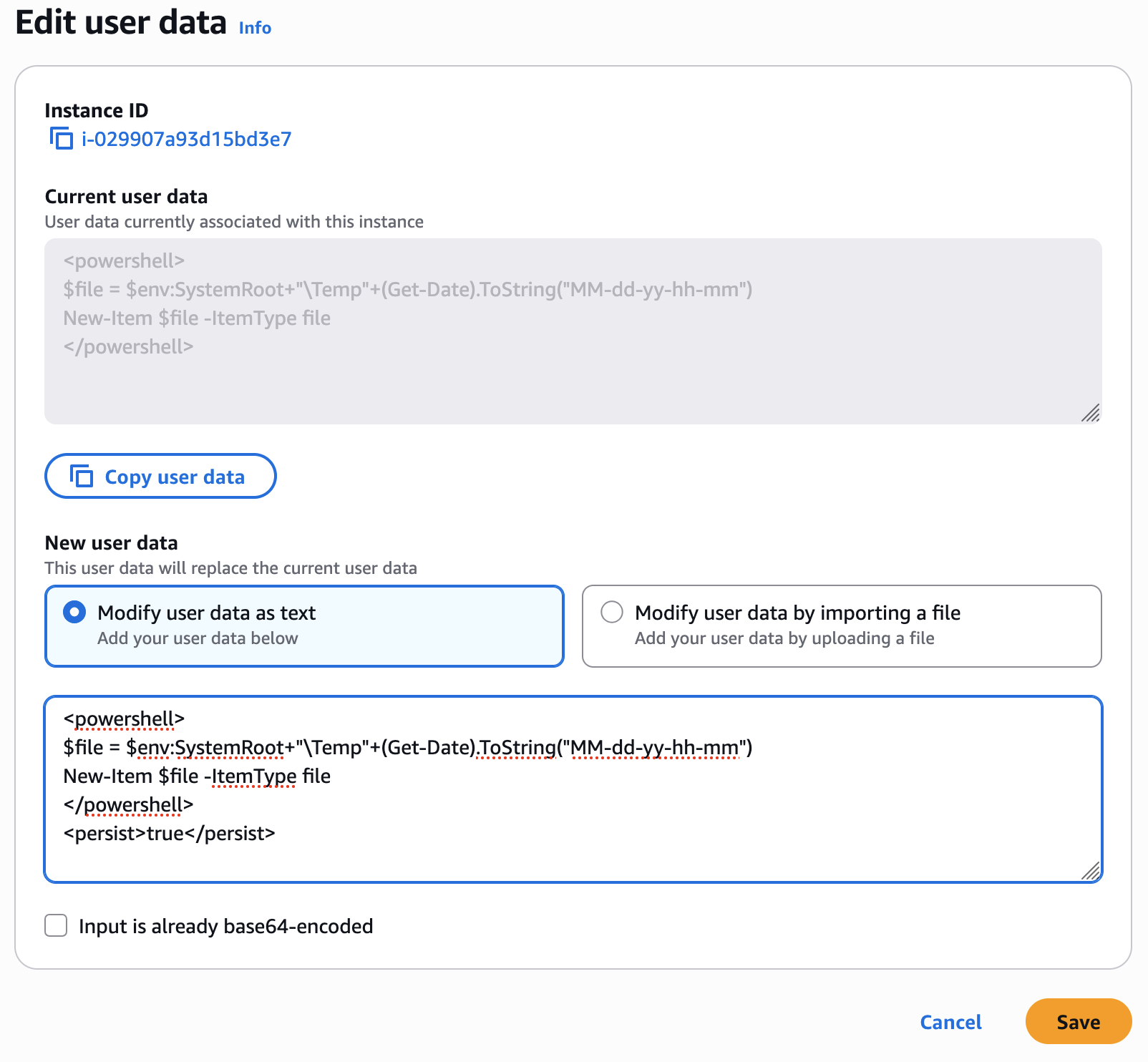This screenshot has height=1062, width=1148.
Task: Click the powershell opening tag in editor
Action: [124, 718]
